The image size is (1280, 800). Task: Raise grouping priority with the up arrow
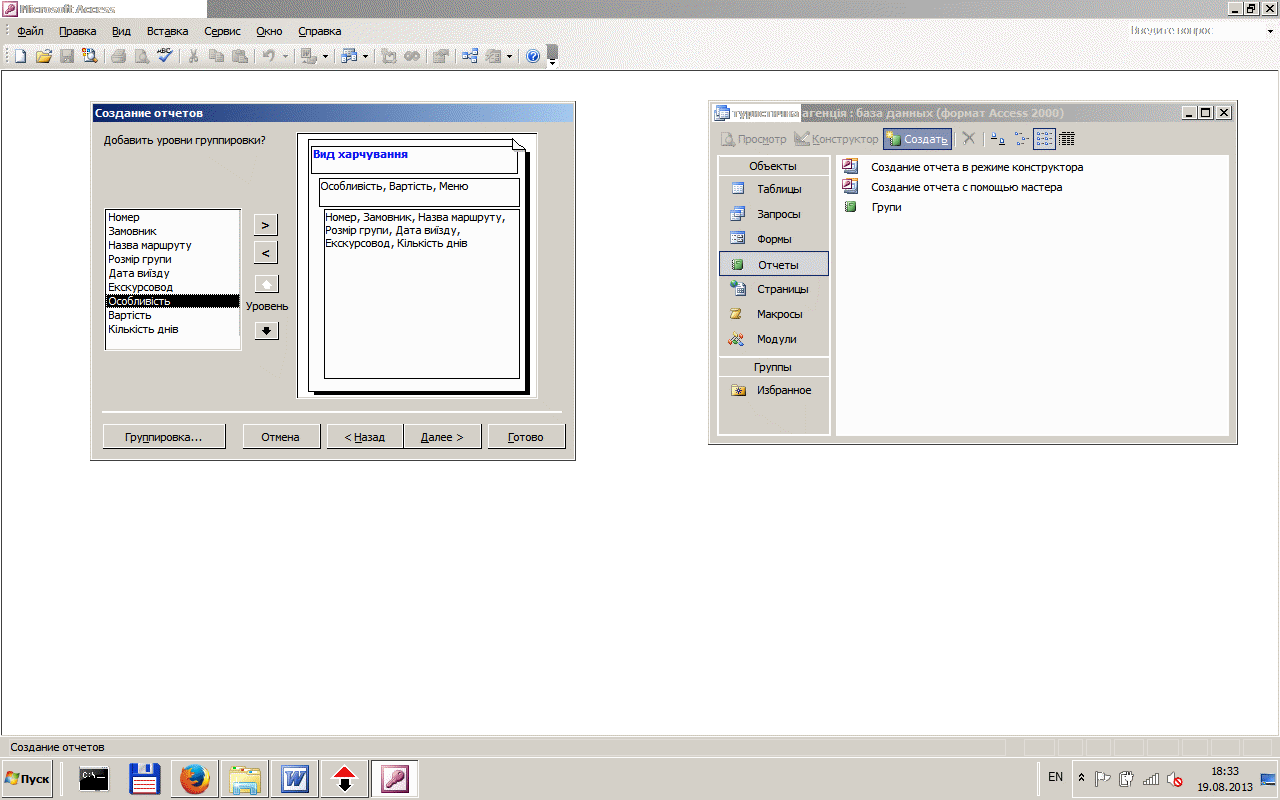click(x=266, y=284)
